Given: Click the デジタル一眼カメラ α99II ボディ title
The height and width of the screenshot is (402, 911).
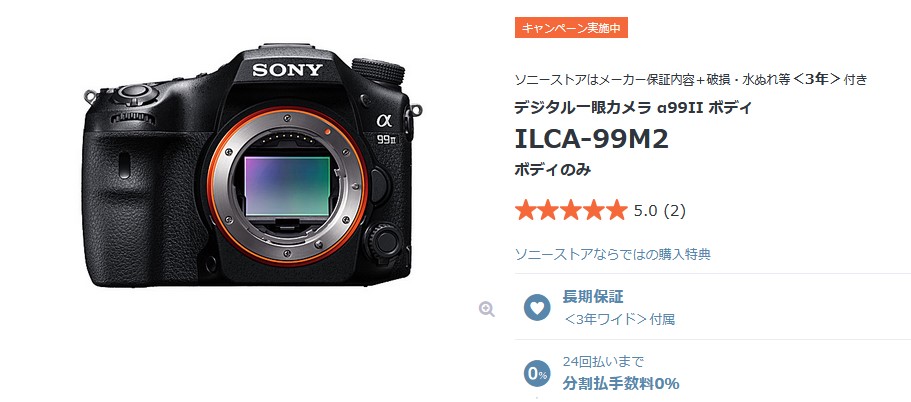Looking at the screenshot, I should [x=633, y=107].
